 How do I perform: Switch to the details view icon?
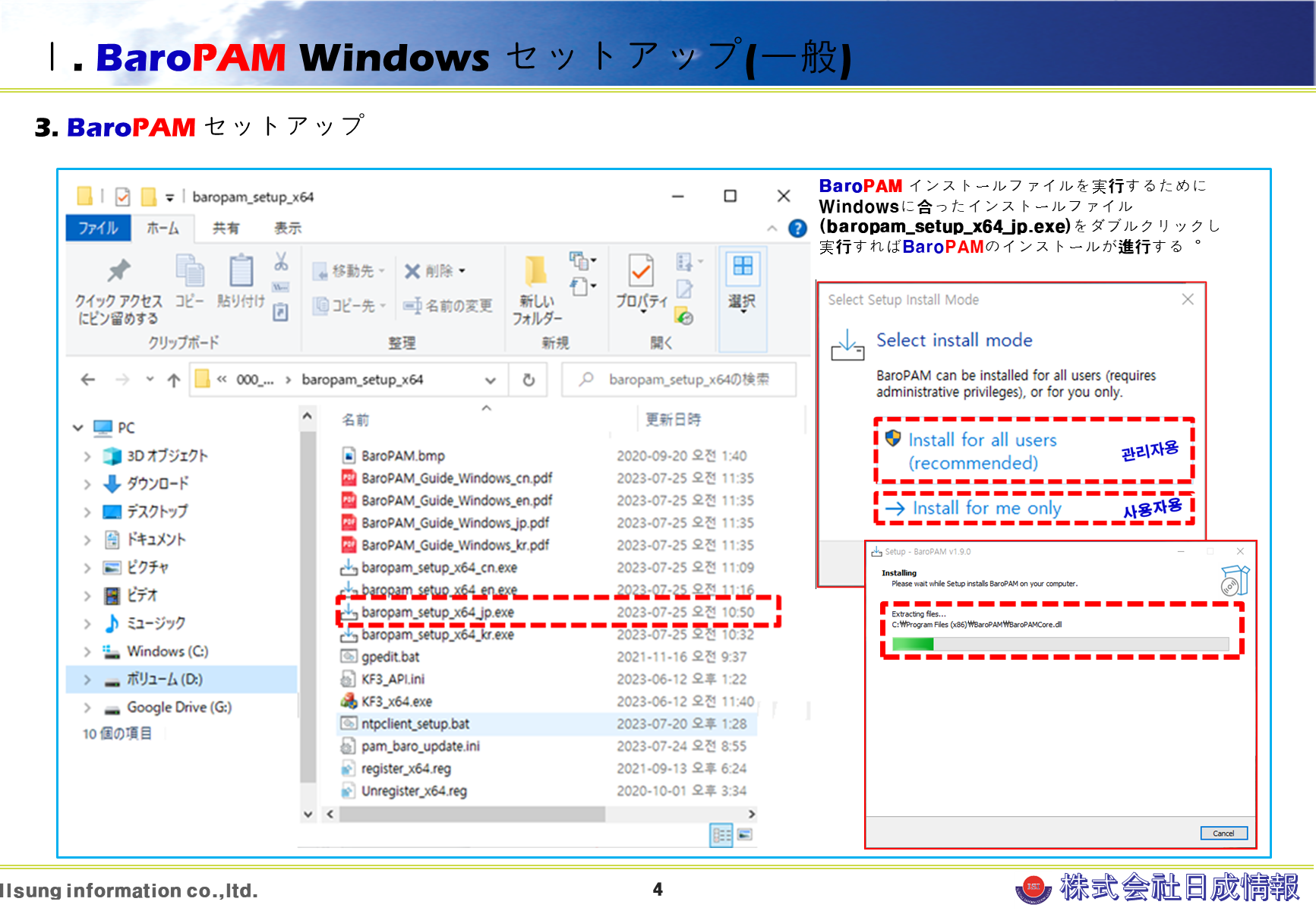coord(721,835)
